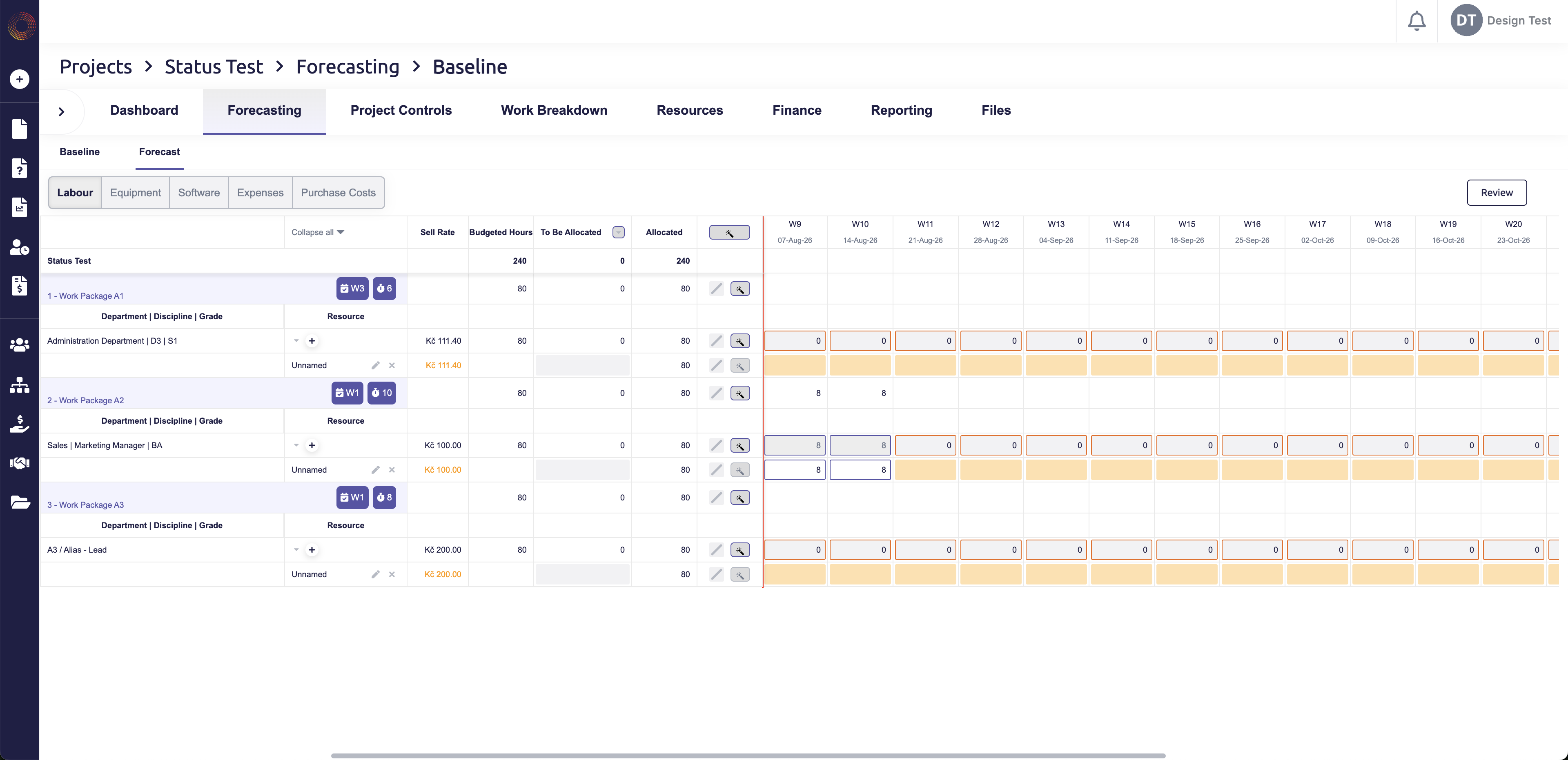Click the horizontal scrollbar at bottom
This screenshot has height=760, width=1568.
748,756
